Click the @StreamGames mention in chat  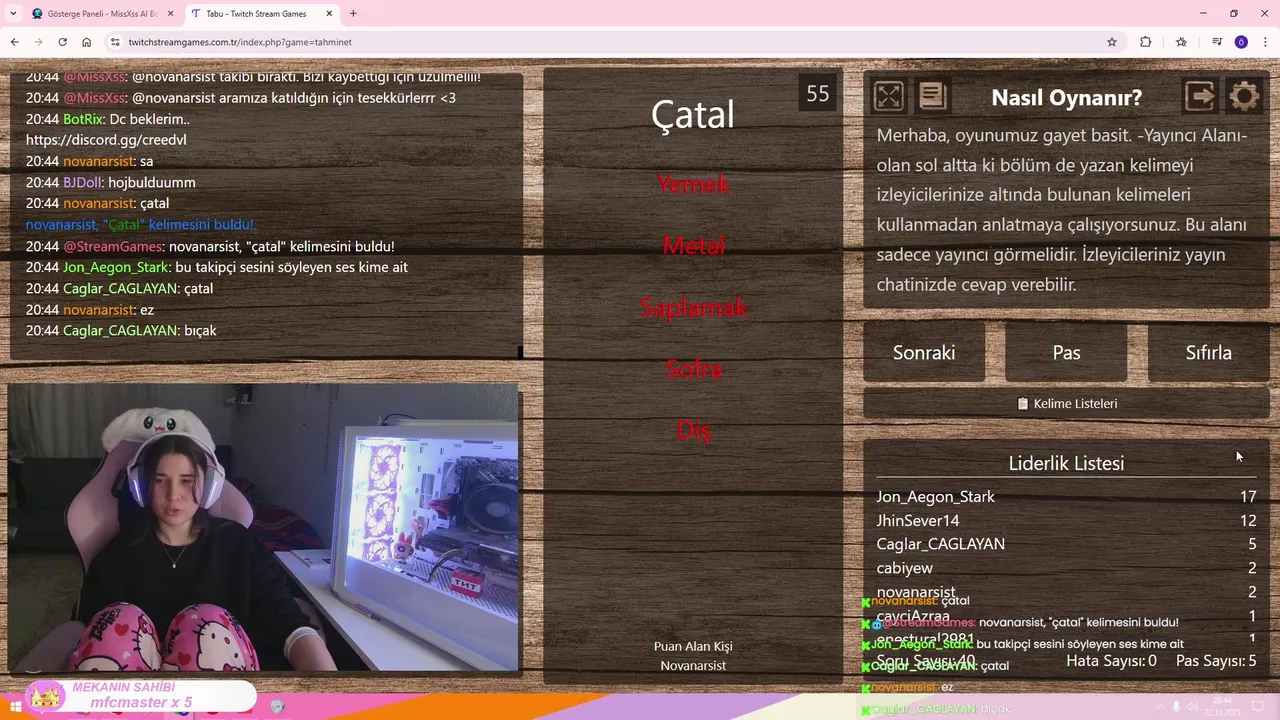(x=113, y=246)
